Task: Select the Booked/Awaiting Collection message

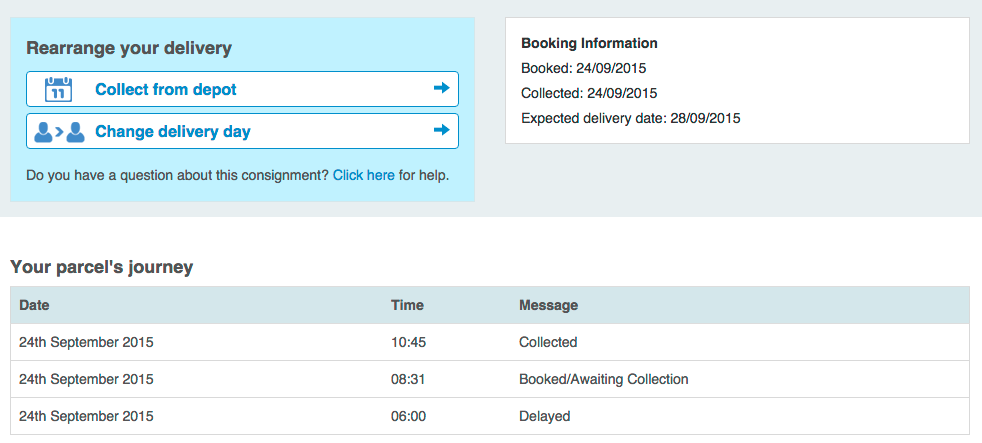Action: (x=603, y=379)
